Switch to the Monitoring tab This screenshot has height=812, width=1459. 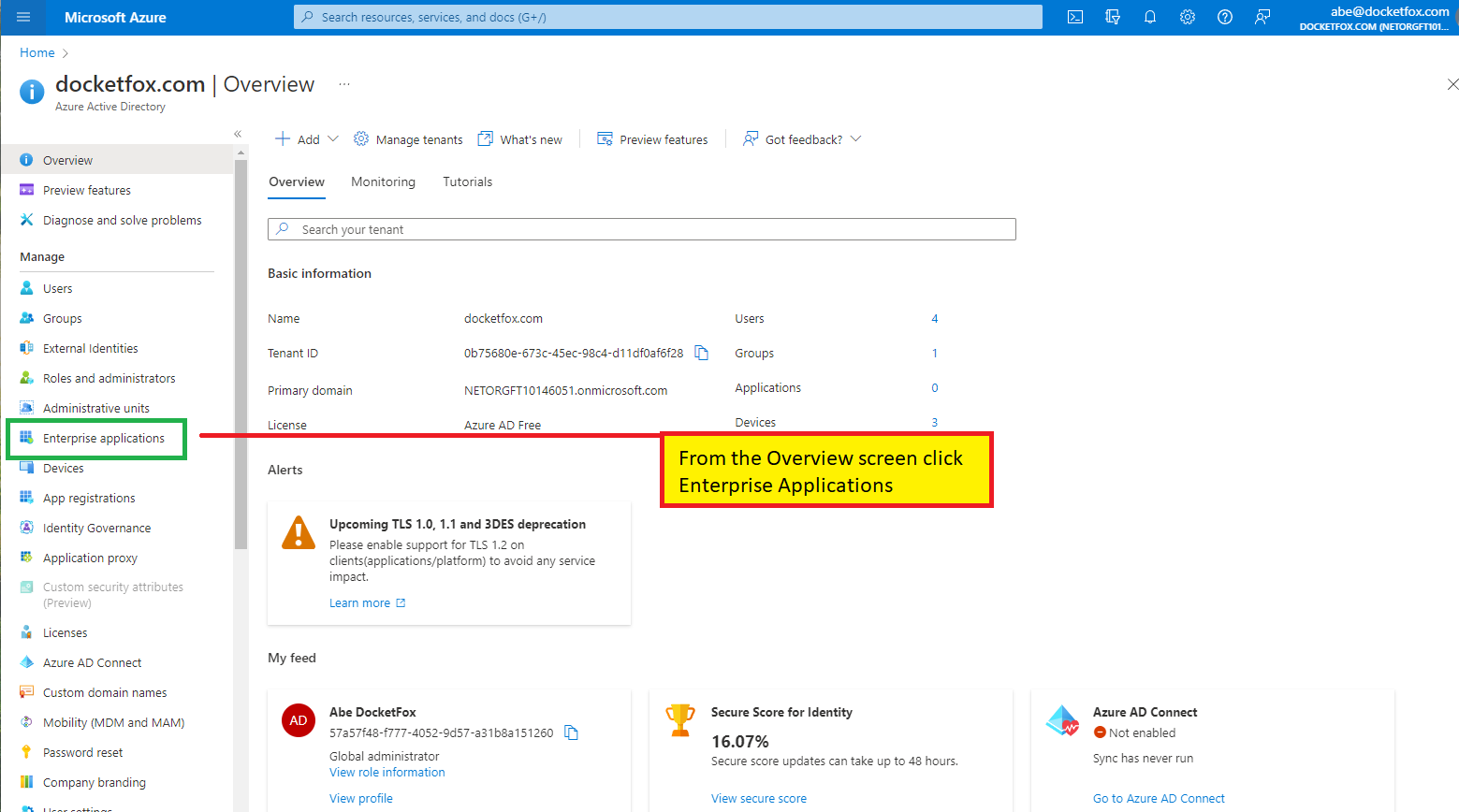click(383, 181)
